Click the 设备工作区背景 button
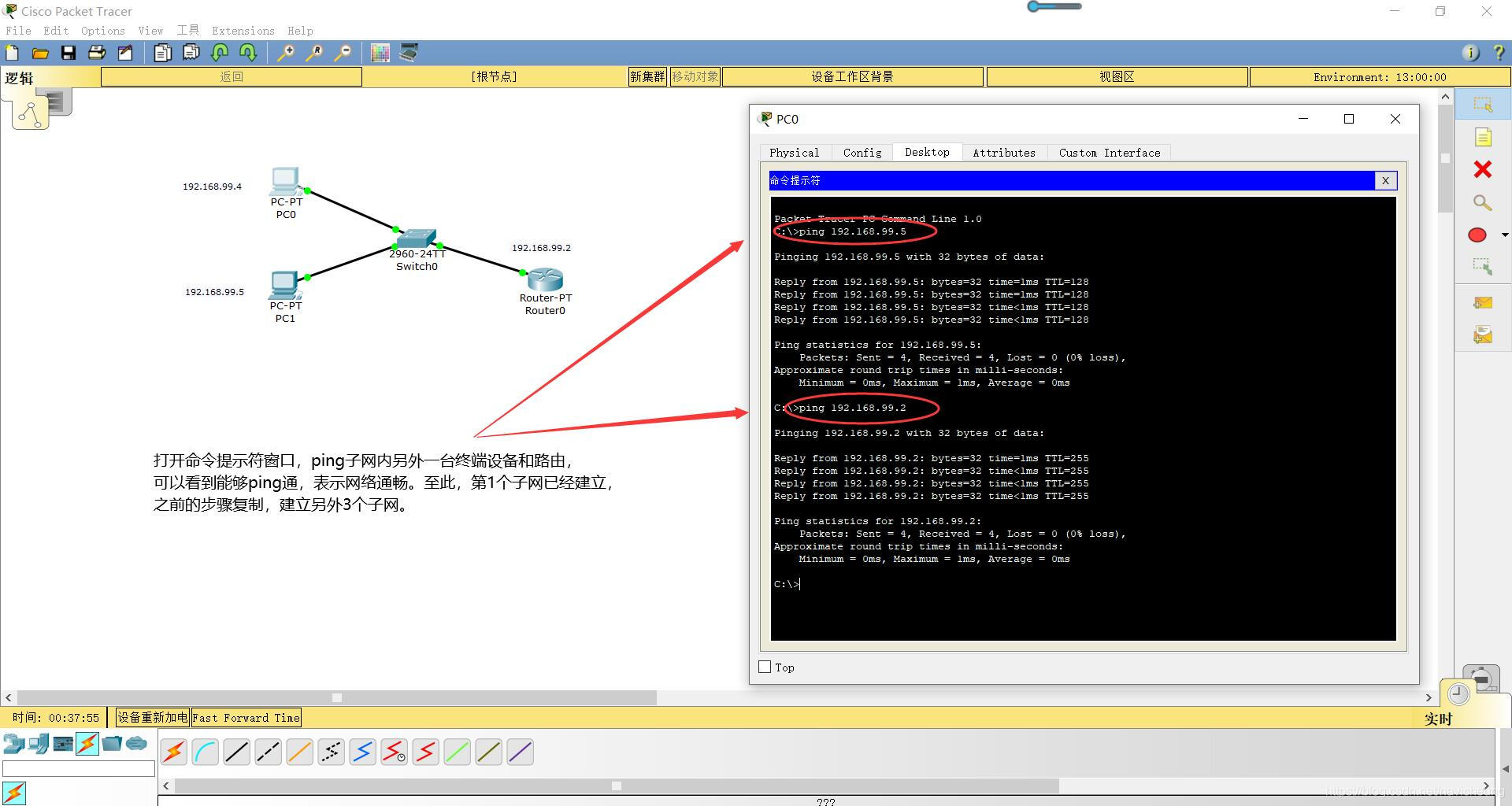This screenshot has height=806, width=1512. (x=852, y=76)
